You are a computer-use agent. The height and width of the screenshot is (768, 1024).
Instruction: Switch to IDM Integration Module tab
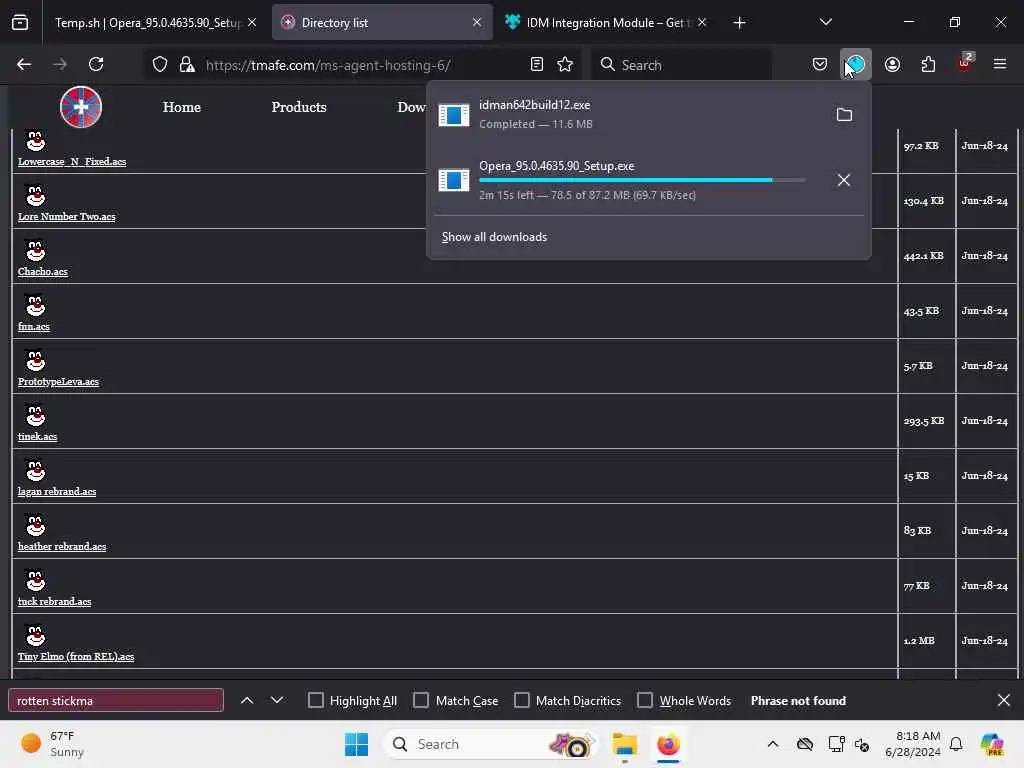pyautogui.click(x=605, y=23)
